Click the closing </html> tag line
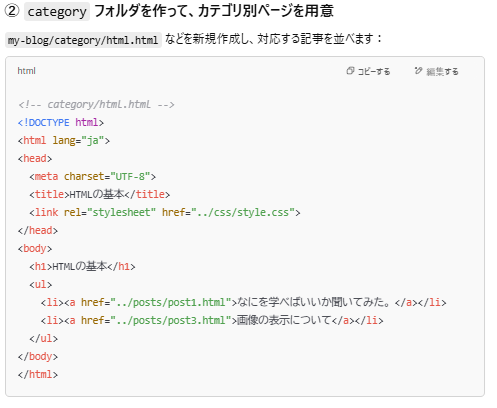This screenshot has height=408, width=497. [x=38, y=374]
